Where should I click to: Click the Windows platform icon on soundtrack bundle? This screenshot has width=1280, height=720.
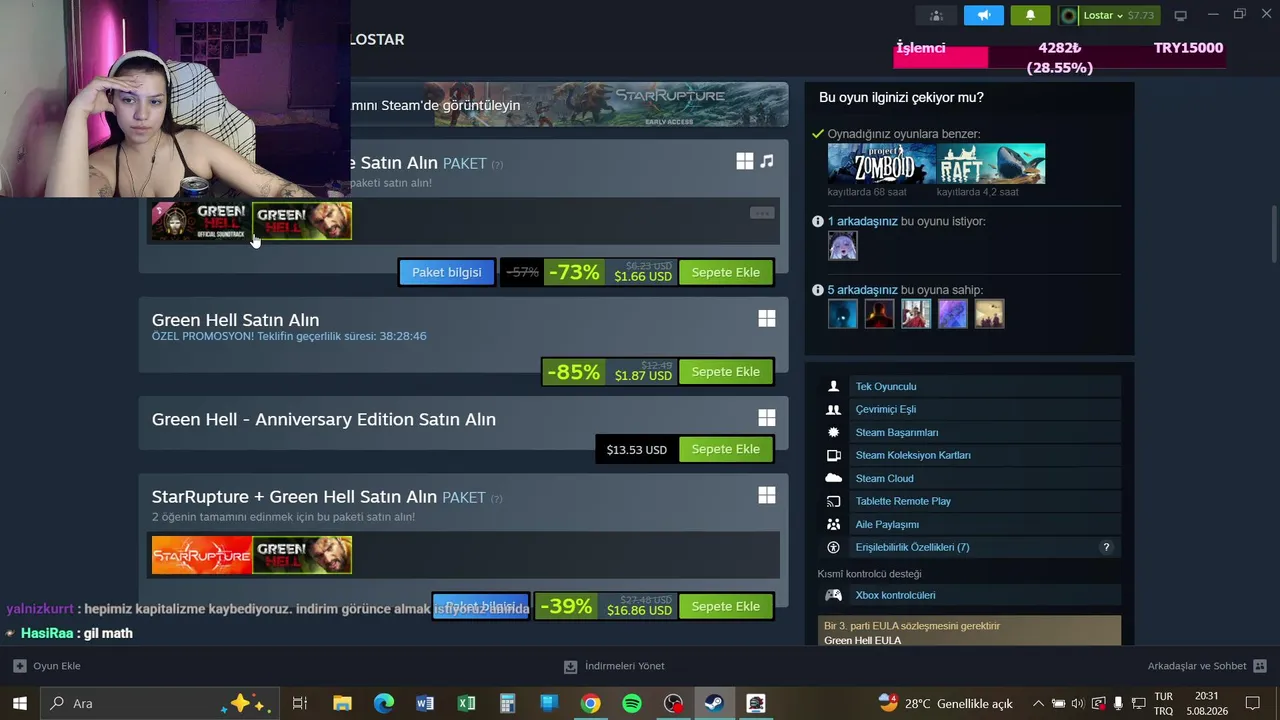pos(744,161)
